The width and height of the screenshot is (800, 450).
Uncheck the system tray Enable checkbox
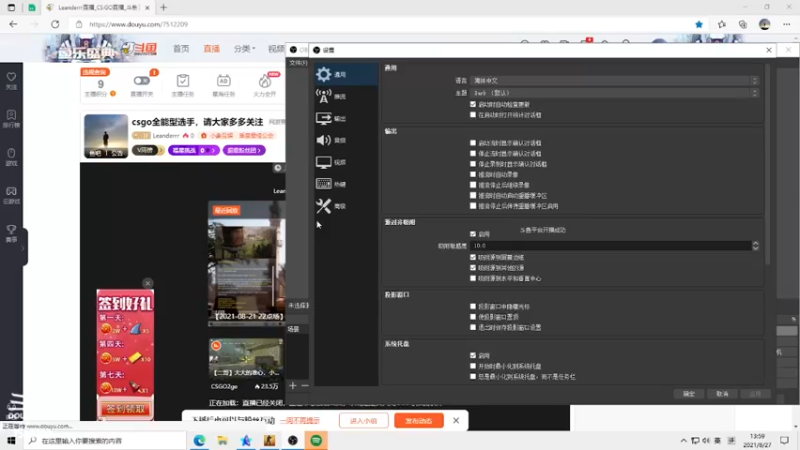473,355
